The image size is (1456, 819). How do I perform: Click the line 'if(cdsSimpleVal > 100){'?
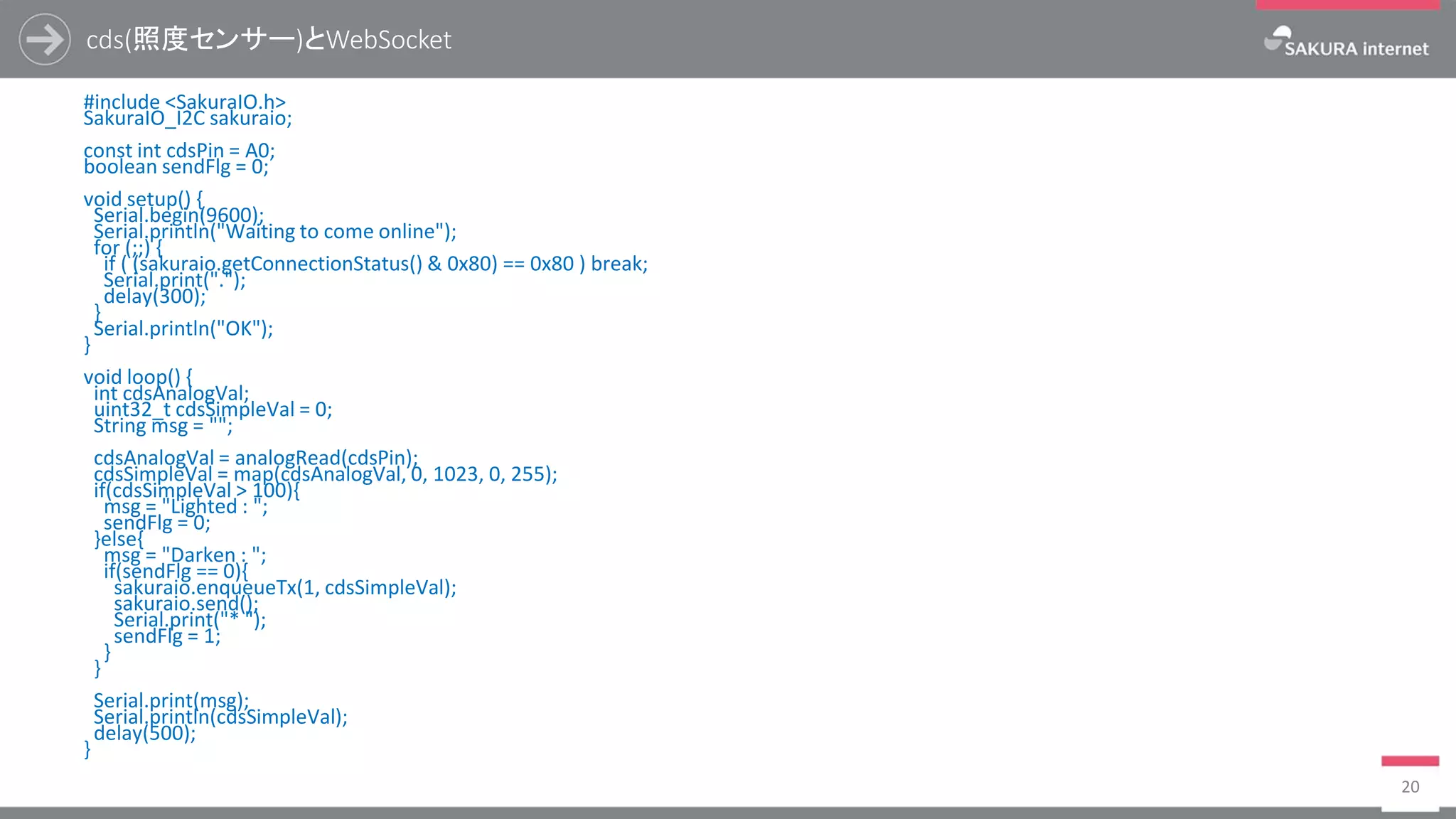click(197, 490)
